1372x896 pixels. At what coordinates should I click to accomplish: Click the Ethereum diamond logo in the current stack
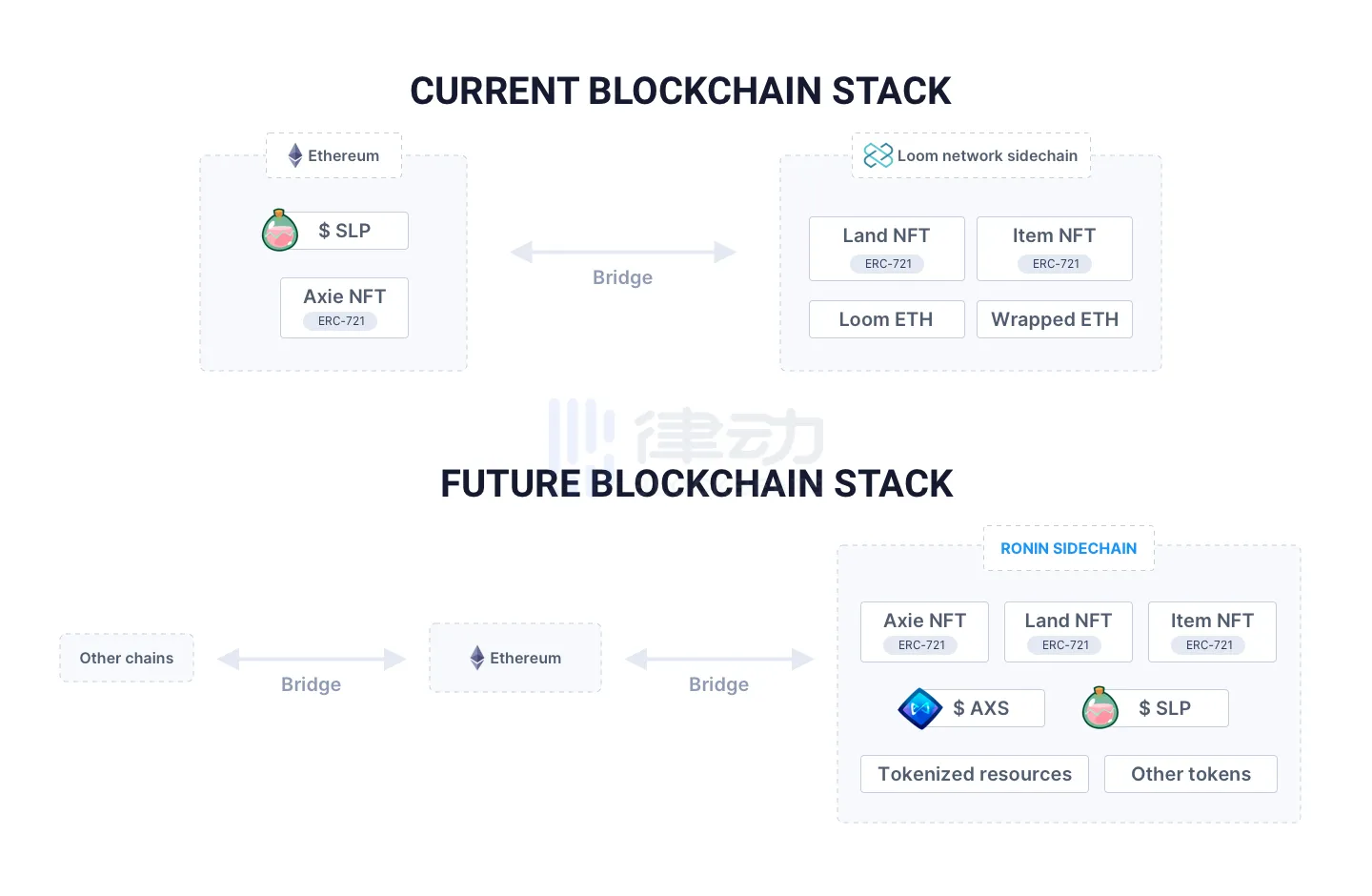coord(295,155)
